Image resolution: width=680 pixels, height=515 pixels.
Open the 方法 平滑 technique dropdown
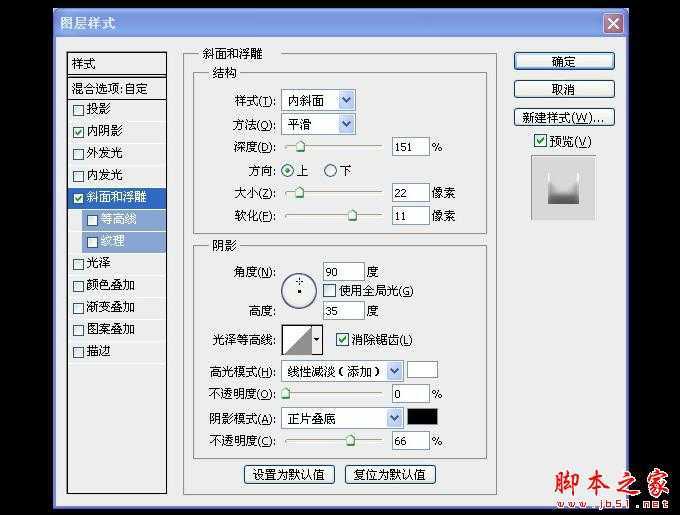(318, 124)
